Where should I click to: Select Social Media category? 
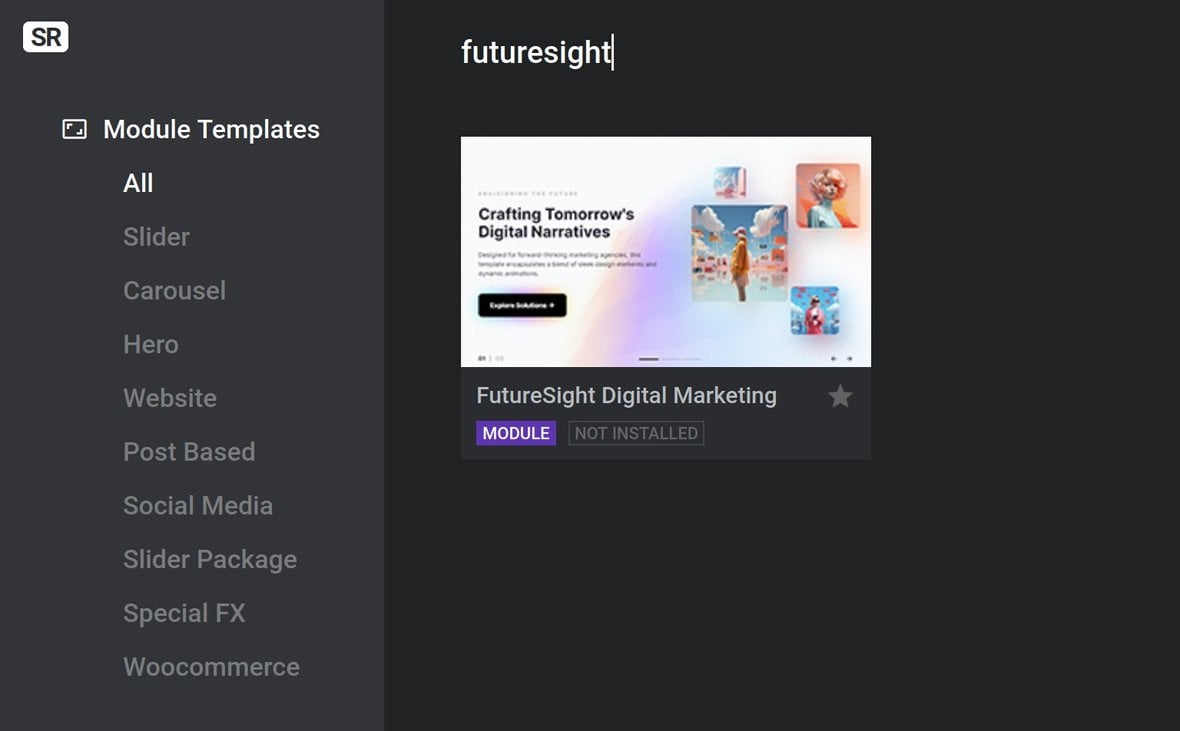tap(198, 506)
